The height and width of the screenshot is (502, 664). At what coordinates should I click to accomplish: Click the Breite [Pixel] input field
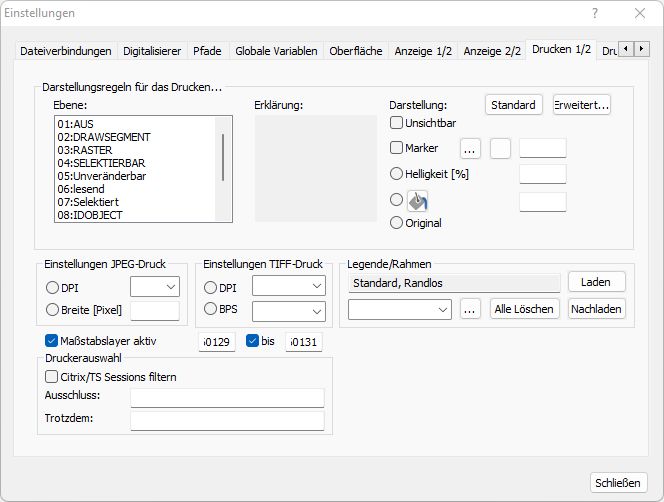155,311
